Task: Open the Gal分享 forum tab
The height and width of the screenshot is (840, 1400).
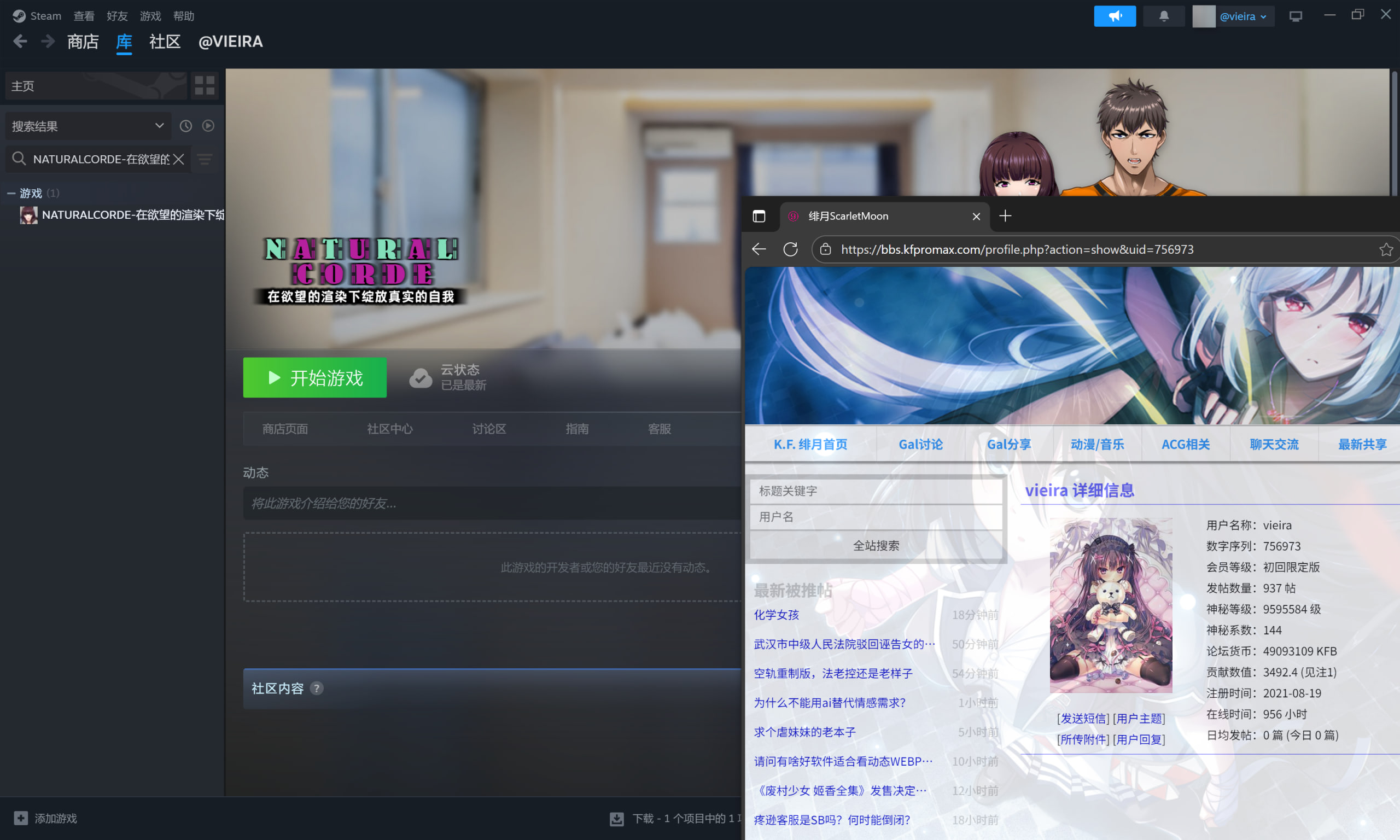Action: [1008, 445]
